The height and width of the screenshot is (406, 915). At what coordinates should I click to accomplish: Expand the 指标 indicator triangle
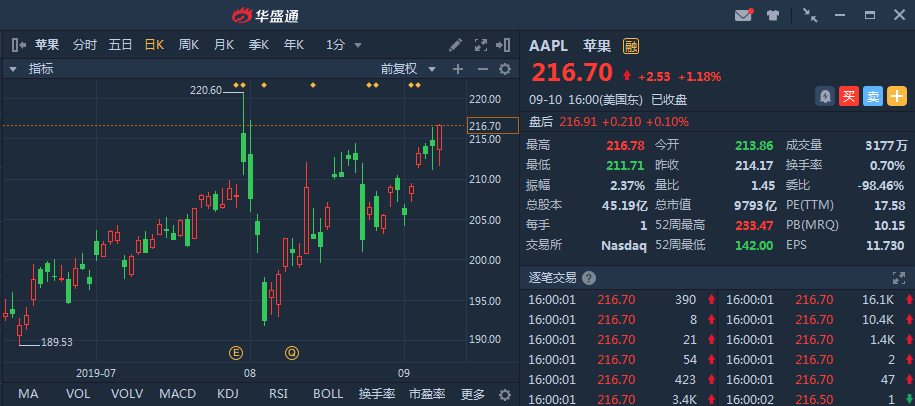[x=12, y=69]
